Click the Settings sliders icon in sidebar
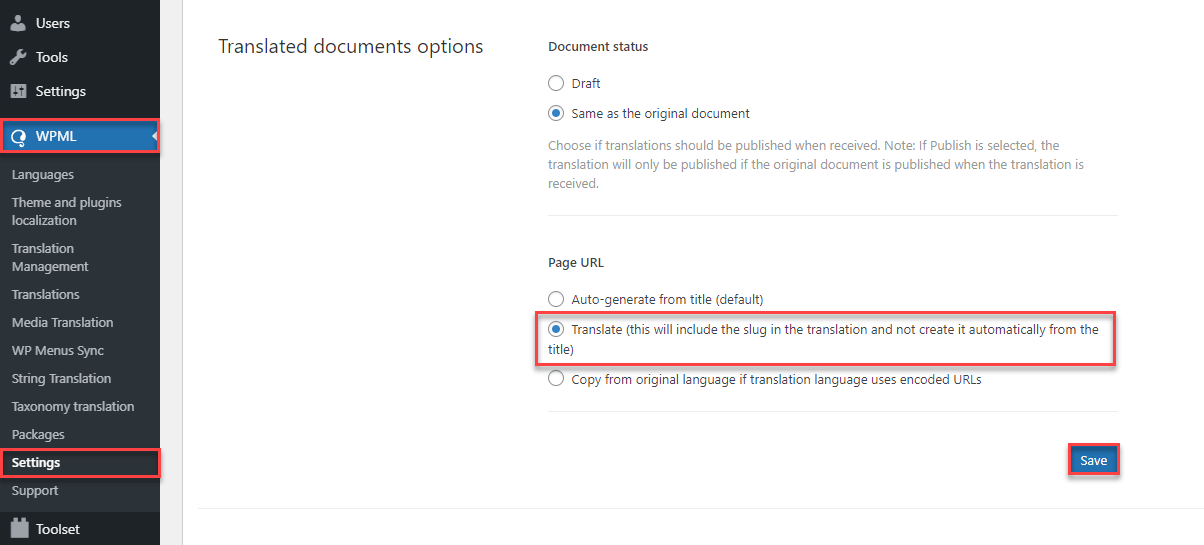Image resolution: width=1204 pixels, height=545 pixels. pos(18,91)
